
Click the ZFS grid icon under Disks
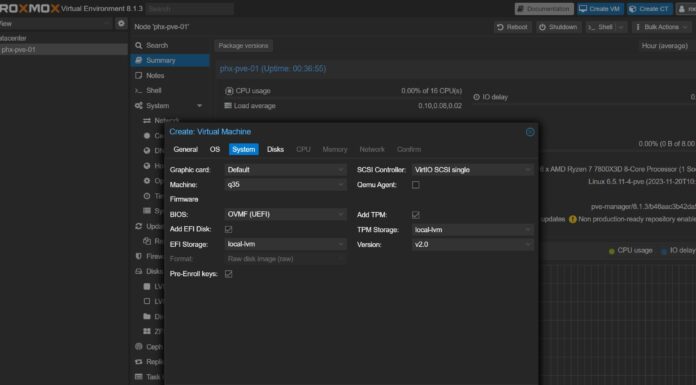click(147, 331)
